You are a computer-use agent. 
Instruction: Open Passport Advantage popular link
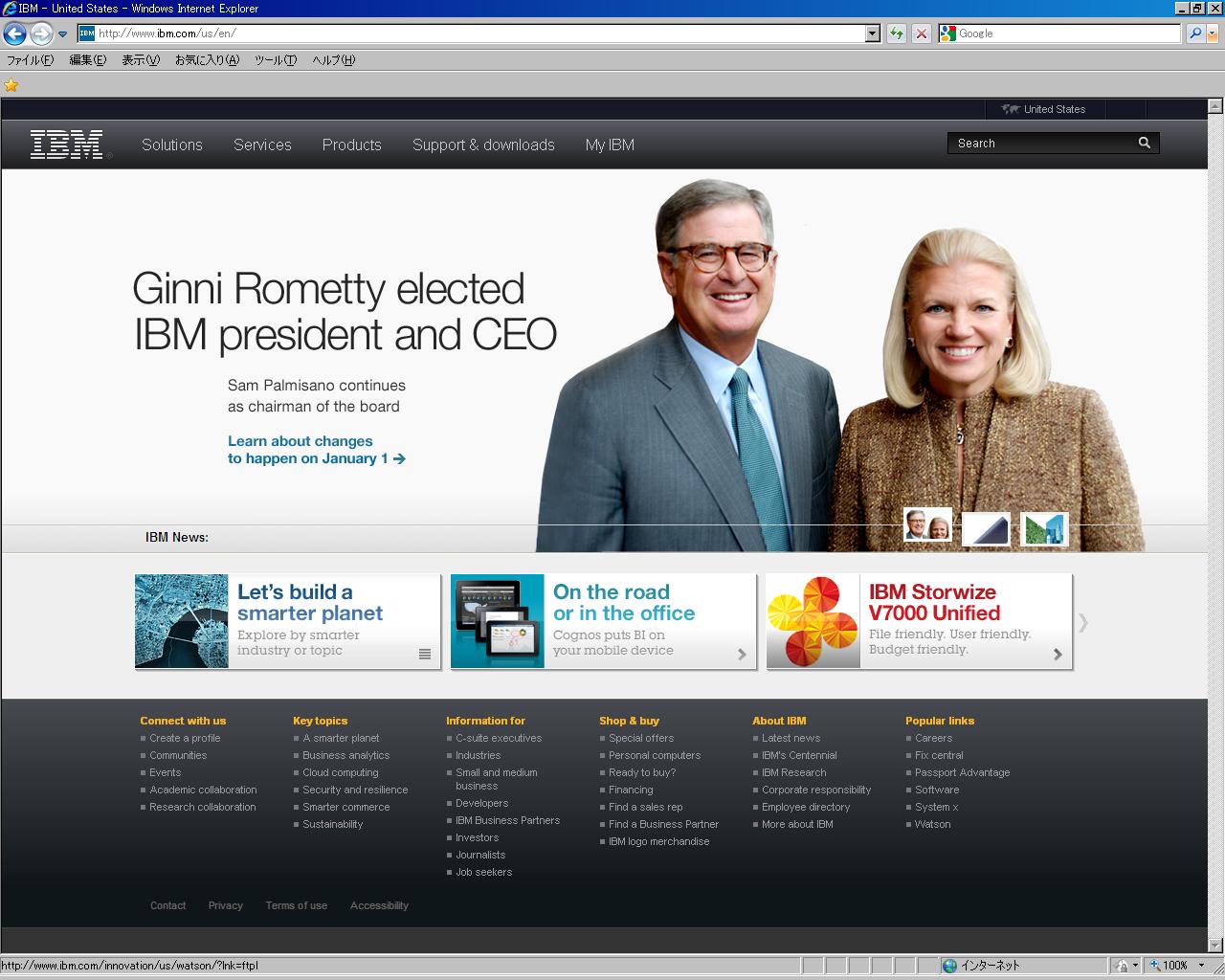(963, 772)
